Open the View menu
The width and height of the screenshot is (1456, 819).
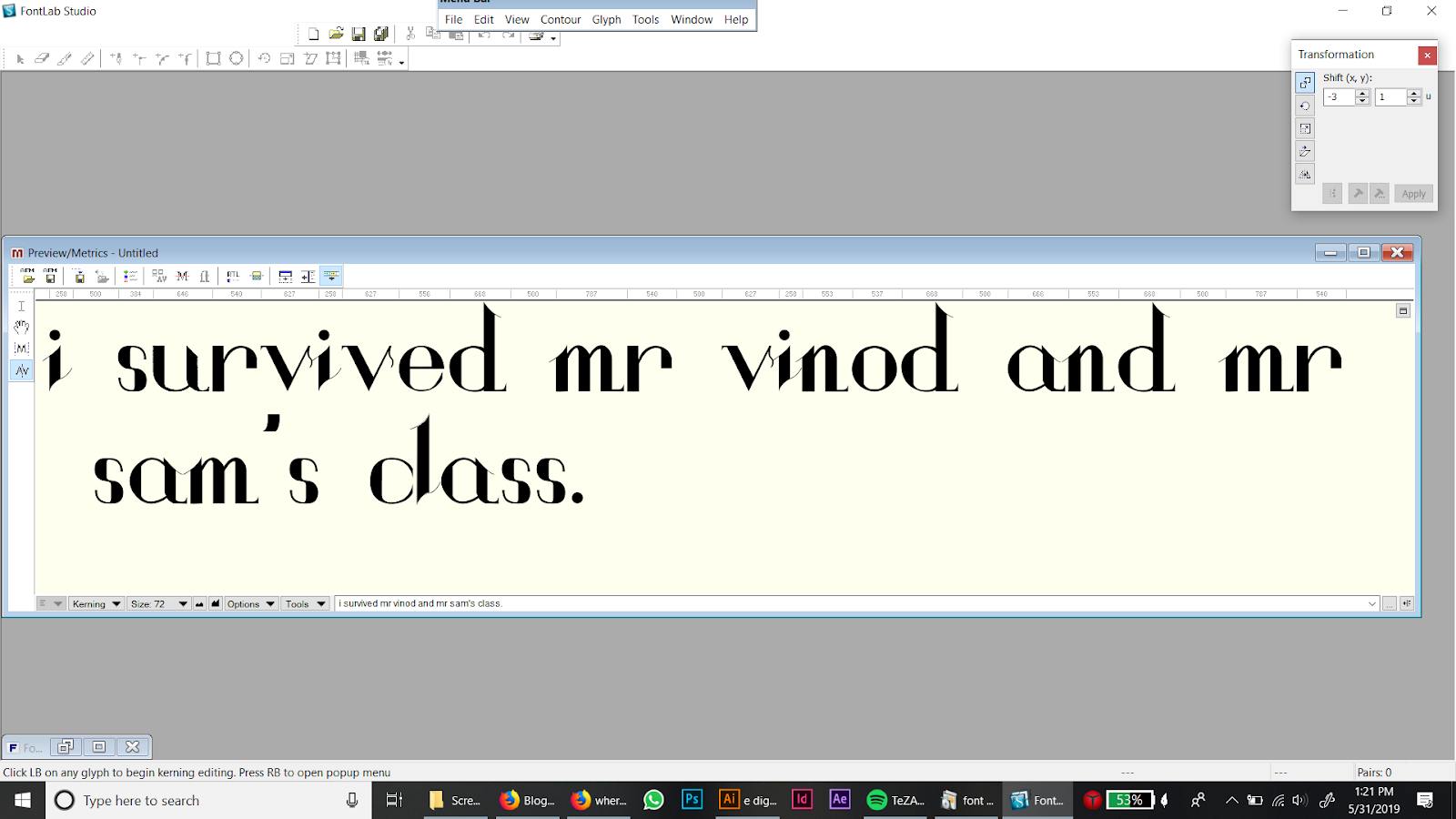click(x=517, y=19)
